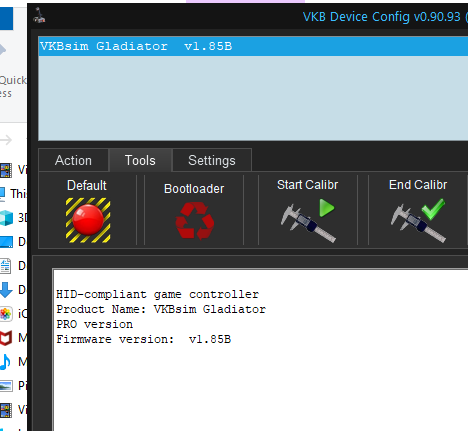Click the 'Firmware version: v1.85B' line
This screenshot has width=468, height=431.
[x=144, y=340]
